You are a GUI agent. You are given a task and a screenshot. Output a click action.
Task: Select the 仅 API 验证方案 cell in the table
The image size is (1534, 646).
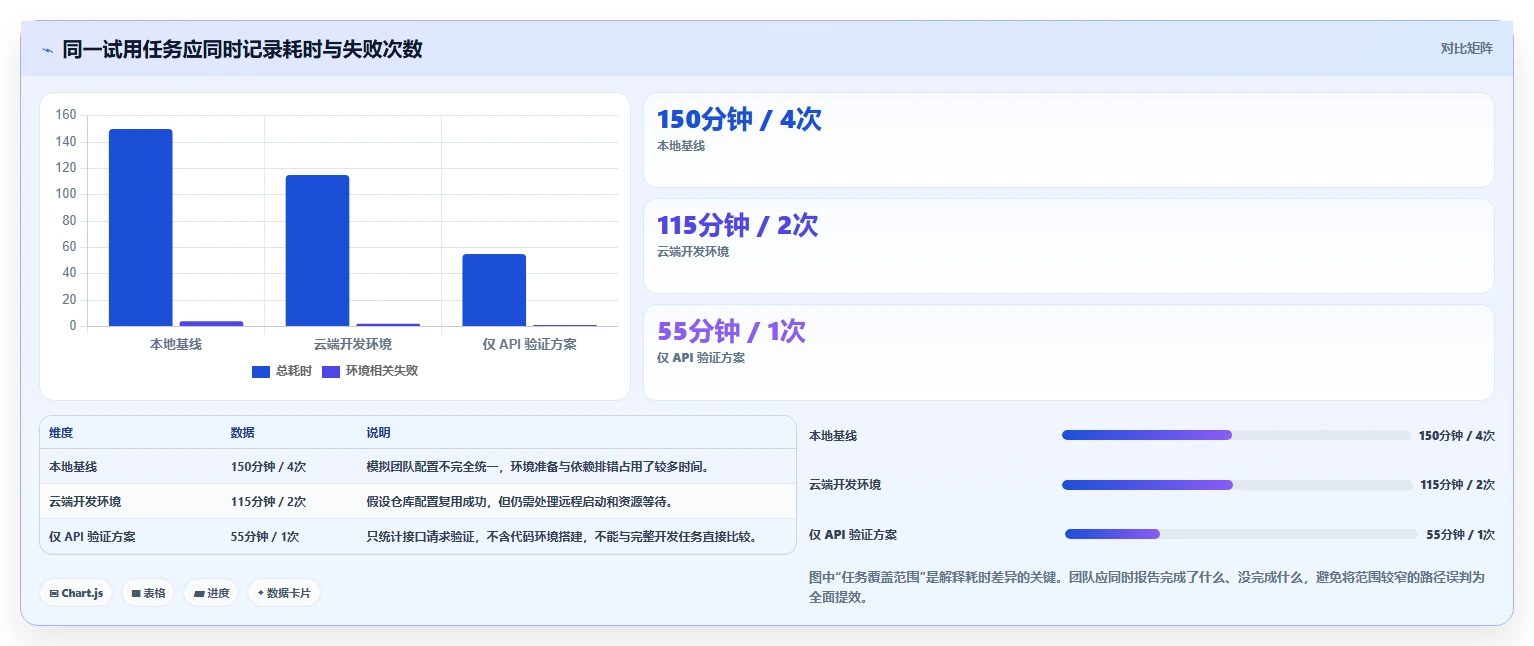[x=92, y=537]
